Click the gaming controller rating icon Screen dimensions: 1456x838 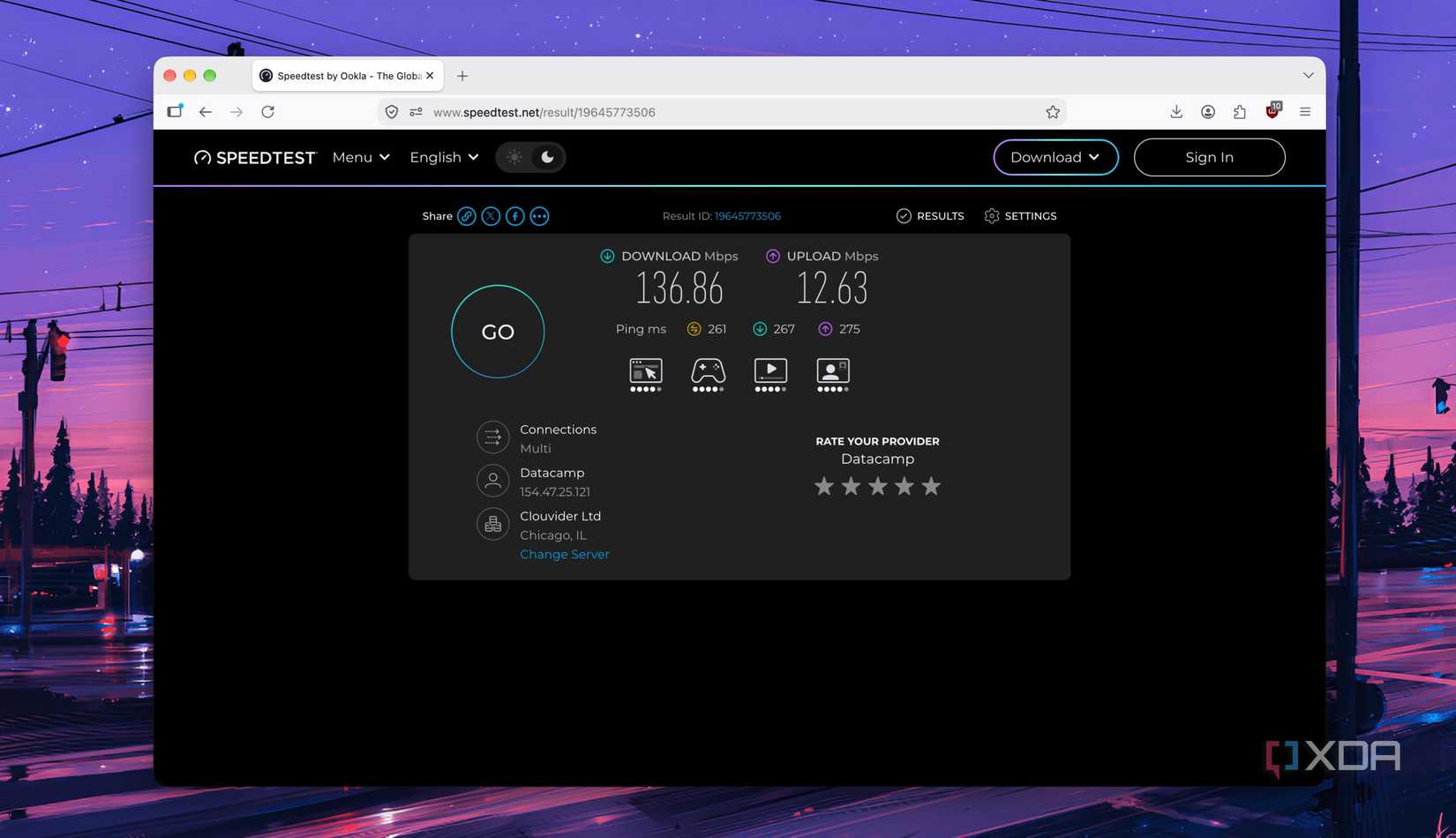click(x=708, y=374)
